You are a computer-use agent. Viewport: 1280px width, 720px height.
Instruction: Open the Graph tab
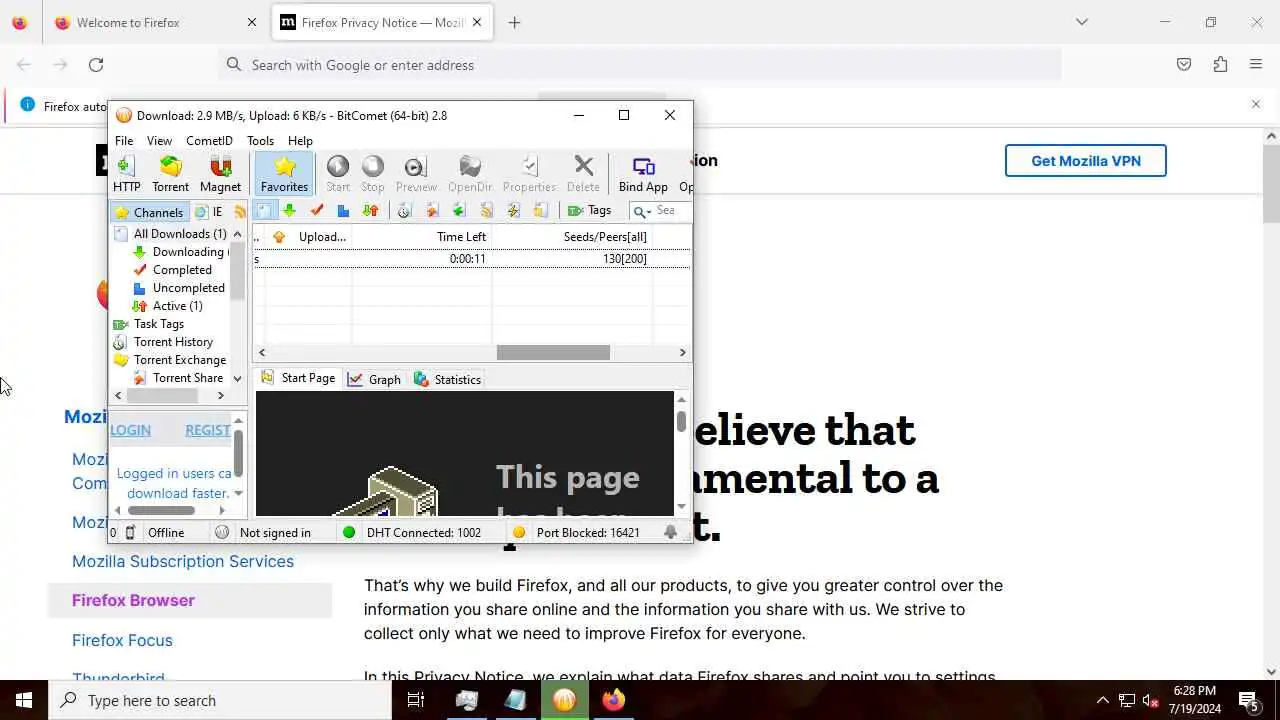coord(375,379)
